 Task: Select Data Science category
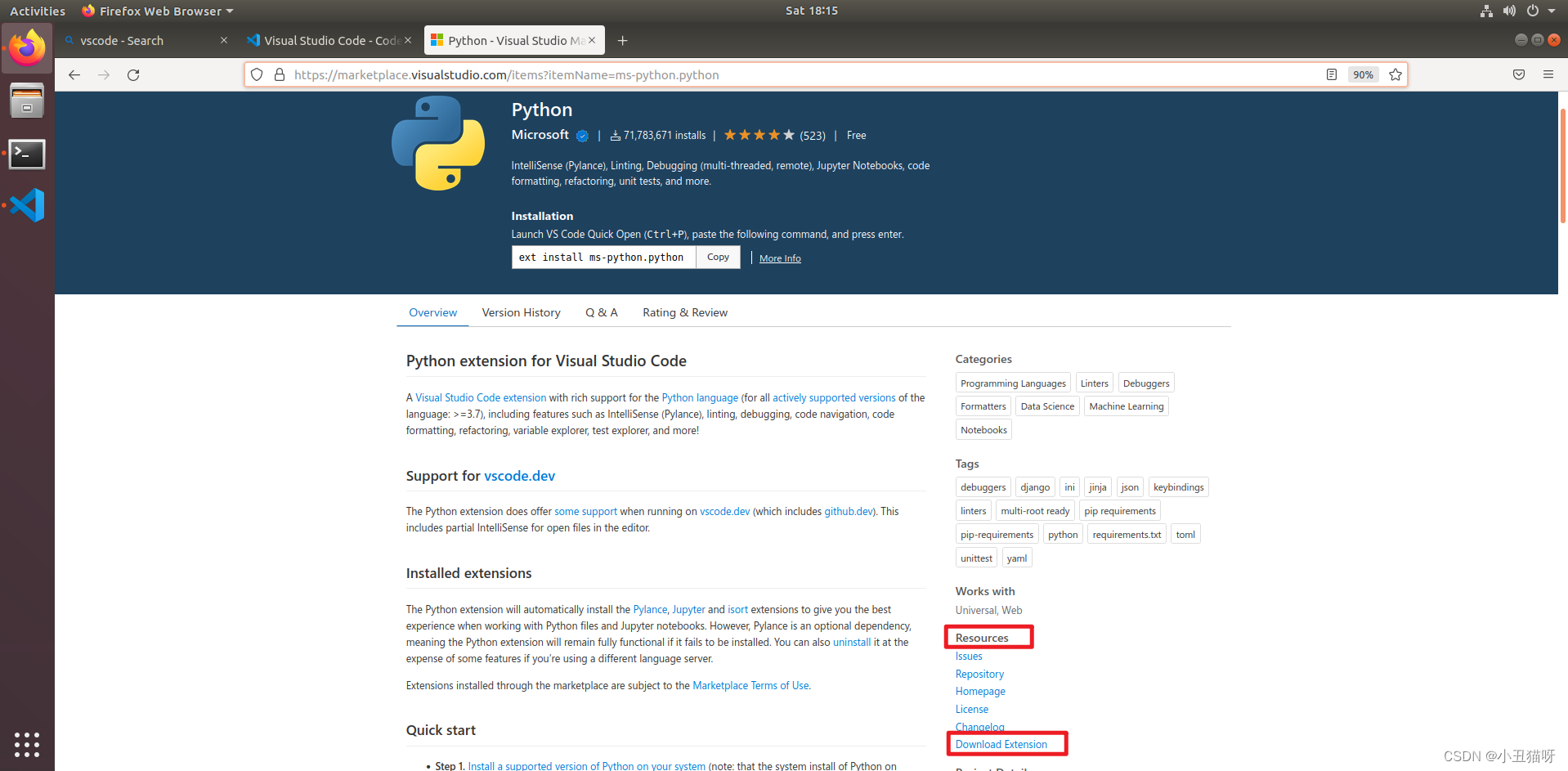point(1047,406)
